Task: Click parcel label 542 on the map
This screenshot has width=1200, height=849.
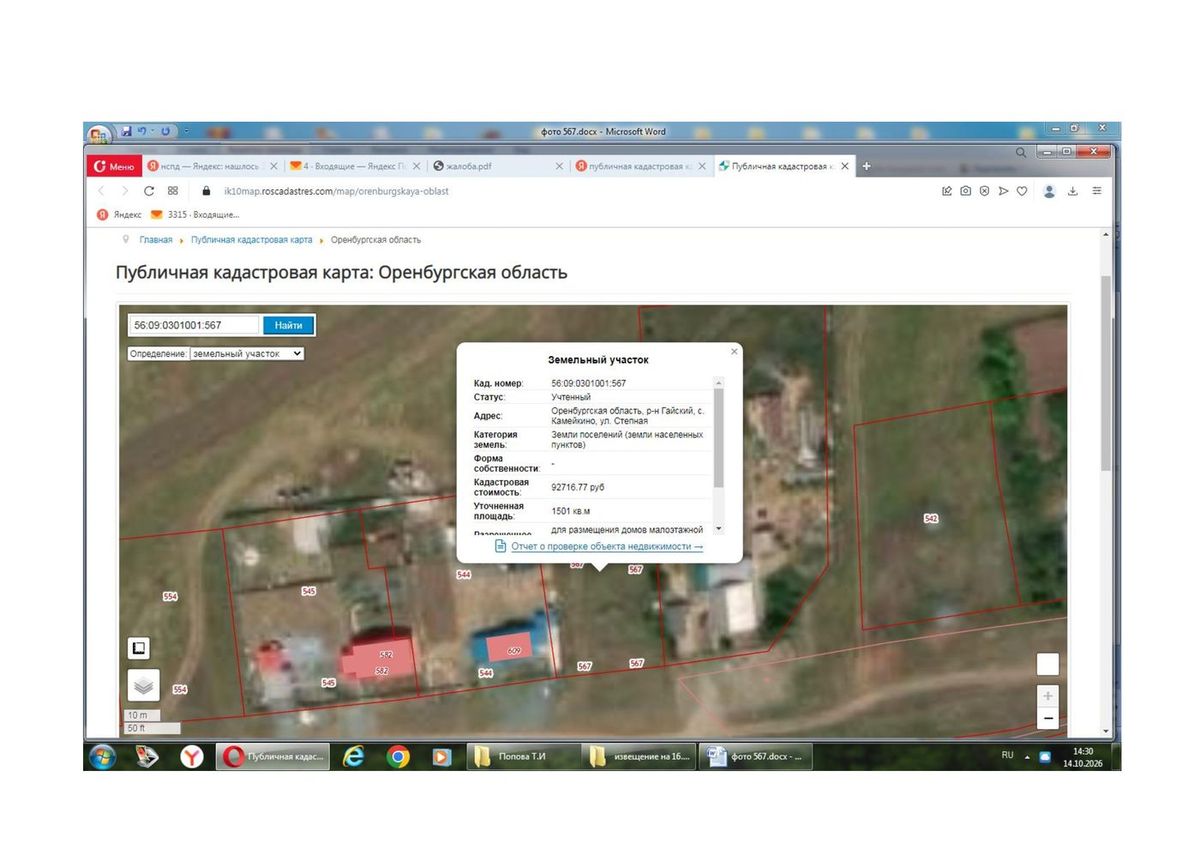Action: [x=931, y=519]
